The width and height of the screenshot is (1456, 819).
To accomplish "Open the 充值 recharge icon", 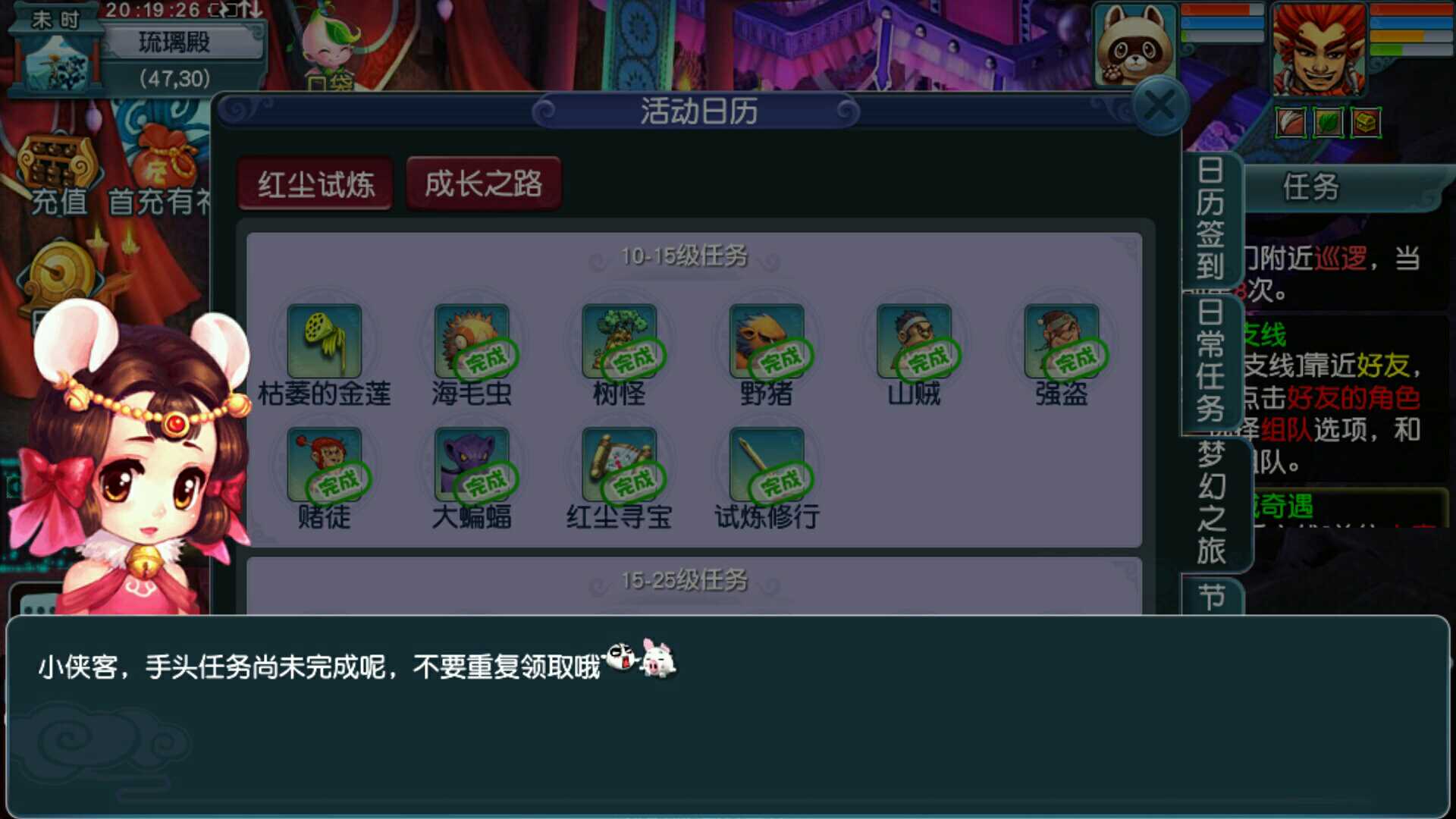I will (x=59, y=176).
